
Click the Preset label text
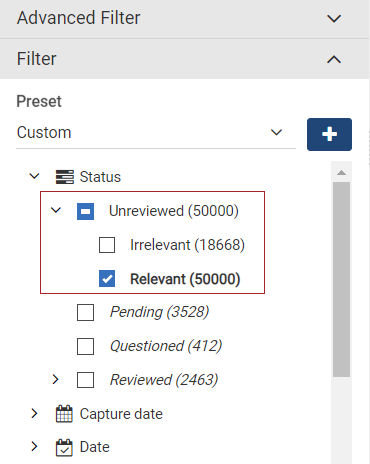(39, 101)
